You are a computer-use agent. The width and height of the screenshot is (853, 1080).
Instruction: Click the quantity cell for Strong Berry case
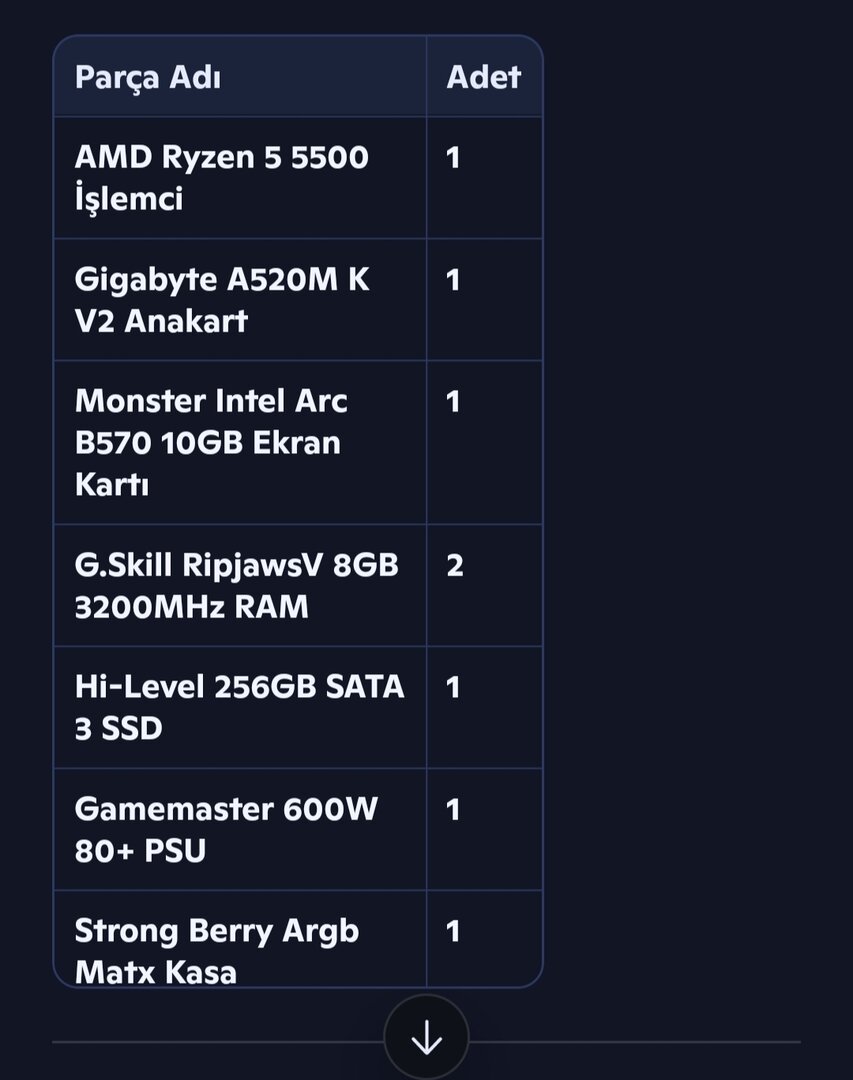[x=453, y=932]
